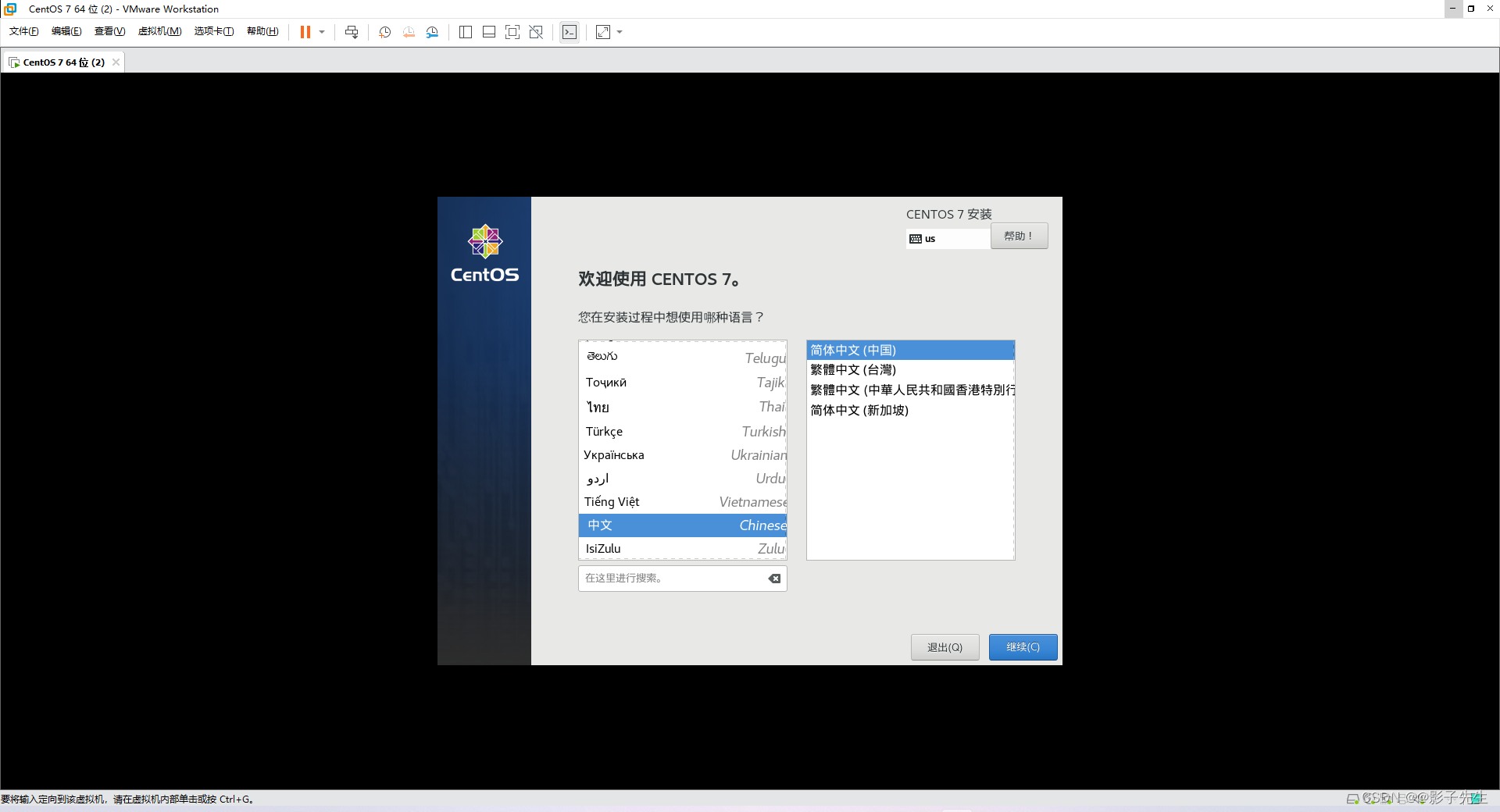Select the CentOS 7 64 位 (2) tab
The image size is (1500, 812).
pos(63,62)
